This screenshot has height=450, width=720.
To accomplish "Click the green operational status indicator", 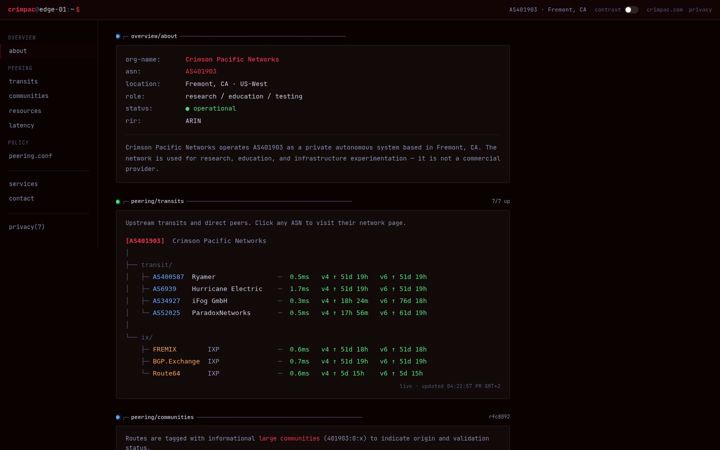I will pyautogui.click(x=211, y=109).
